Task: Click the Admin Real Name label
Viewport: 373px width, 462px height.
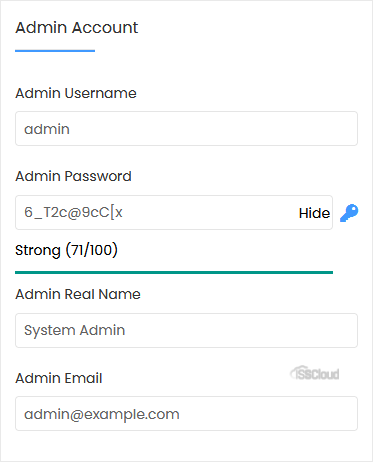Action: point(78,294)
